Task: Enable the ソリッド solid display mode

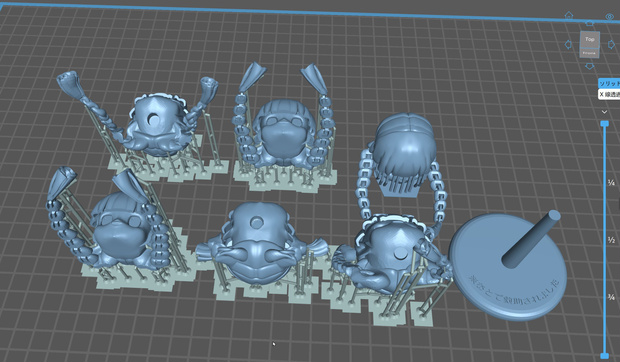Action: pyautogui.click(x=609, y=83)
